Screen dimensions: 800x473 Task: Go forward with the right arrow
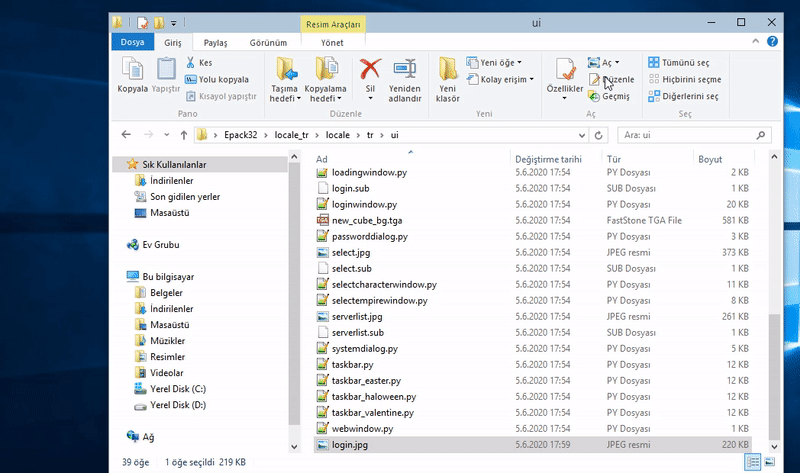pyautogui.click(x=148, y=135)
